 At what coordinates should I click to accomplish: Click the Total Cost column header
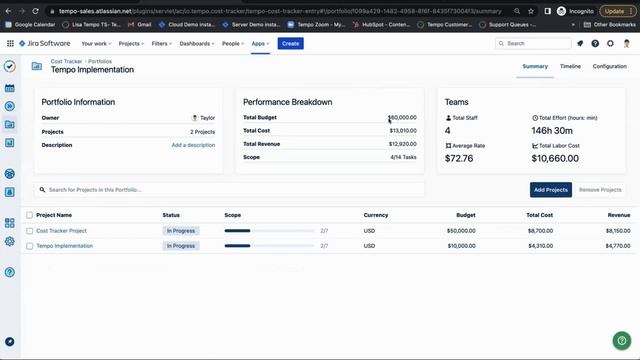(540, 215)
